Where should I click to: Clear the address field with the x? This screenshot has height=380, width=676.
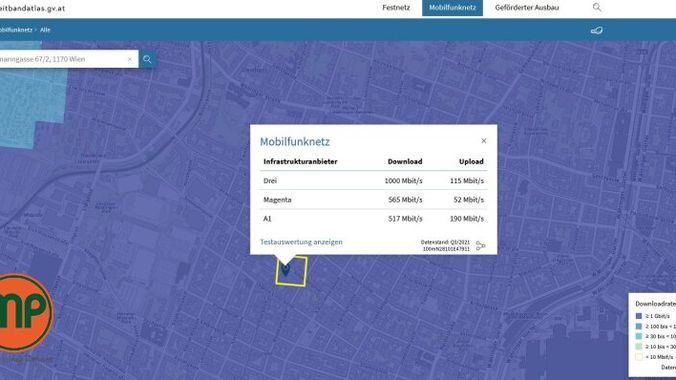click(129, 59)
